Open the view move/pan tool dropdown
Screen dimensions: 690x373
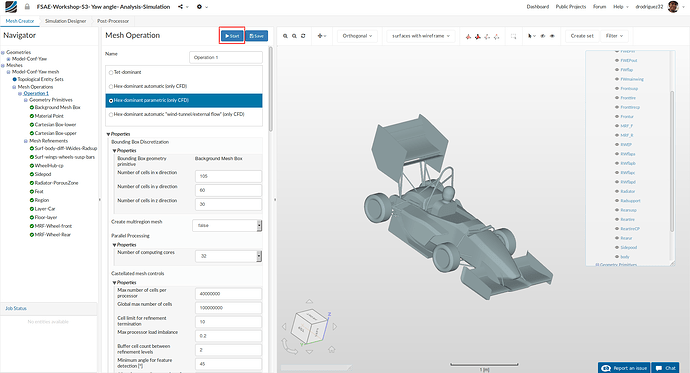coord(322,36)
